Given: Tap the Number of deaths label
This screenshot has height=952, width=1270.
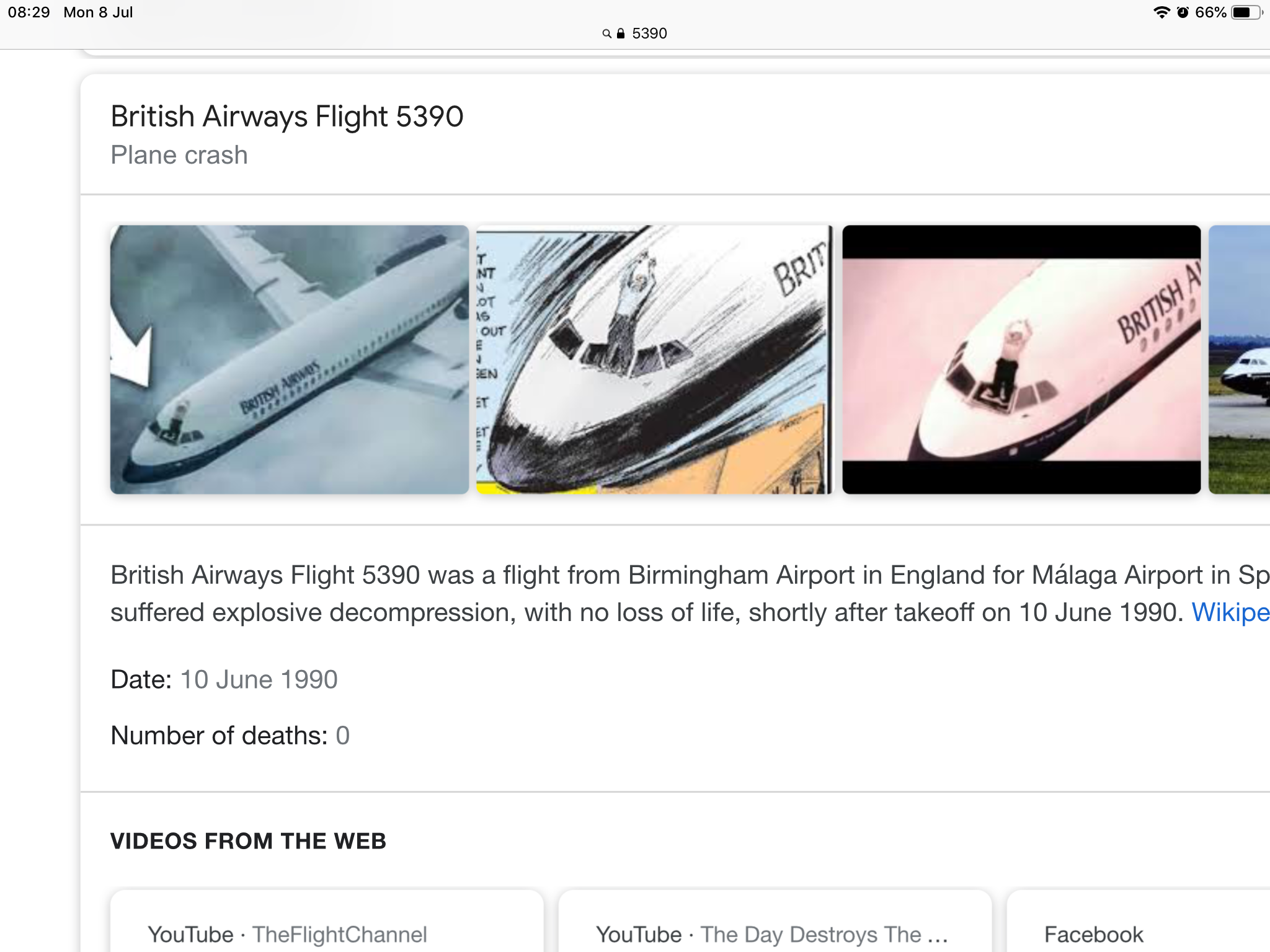Looking at the screenshot, I should (x=219, y=736).
